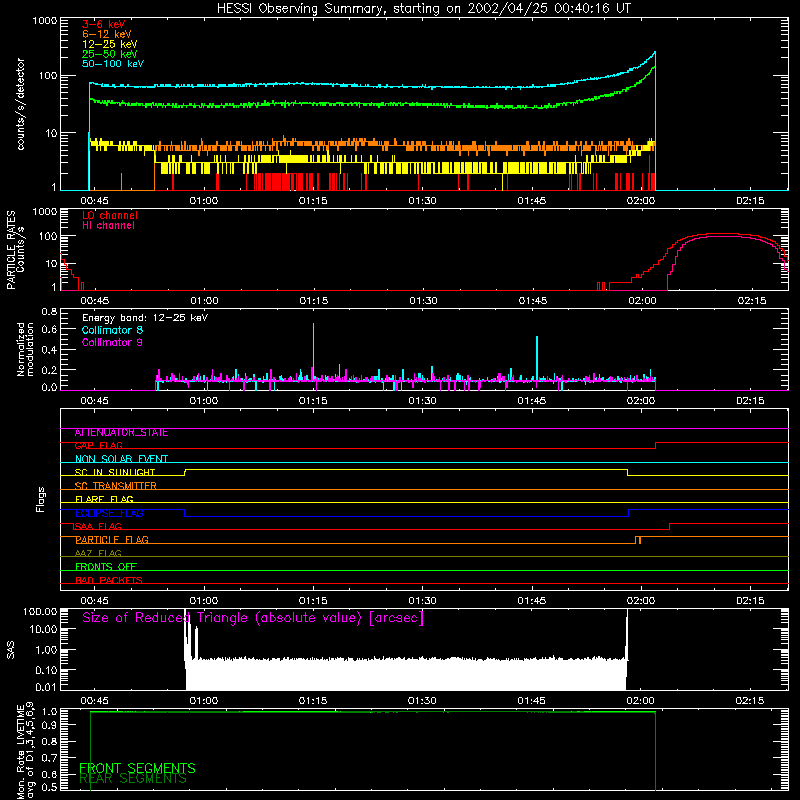
Task: Click 01:00 tick under the Flags panel
Action: click(x=204, y=601)
